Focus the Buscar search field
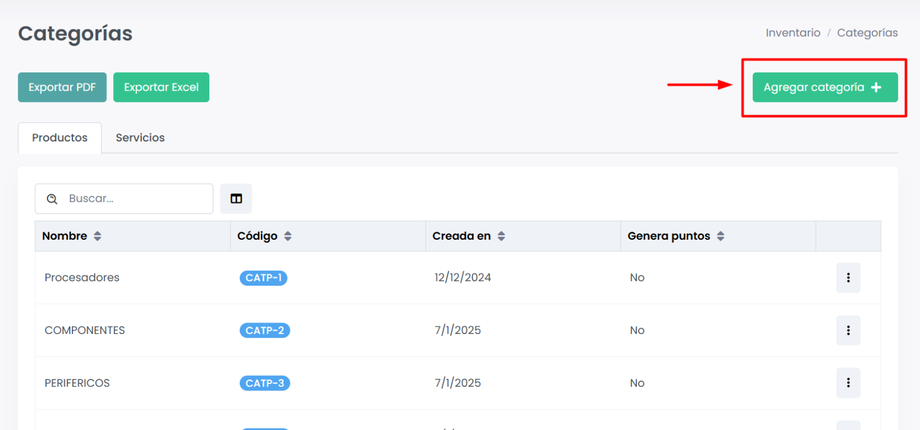 pos(135,199)
